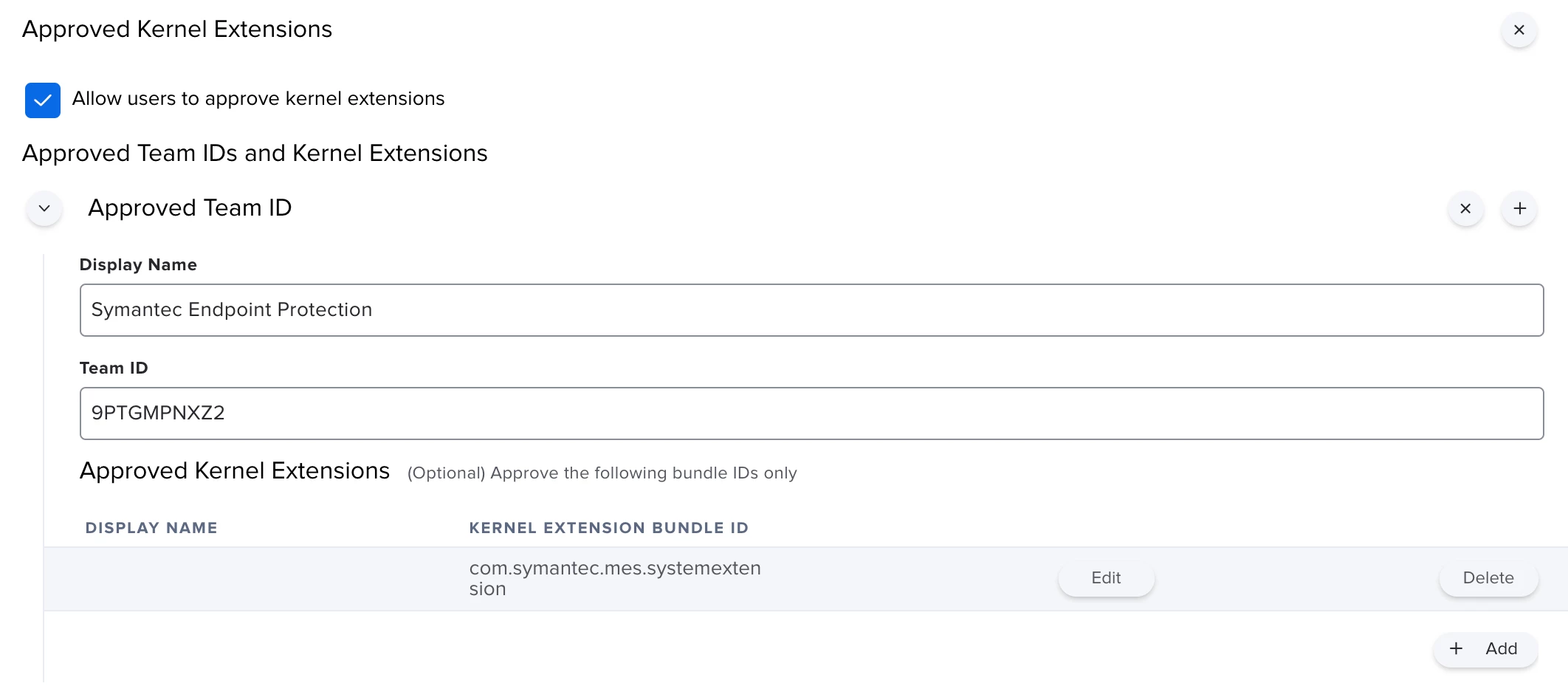Select the com.symantec.mes.systemextension bundle ID text

[x=614, y=578]
